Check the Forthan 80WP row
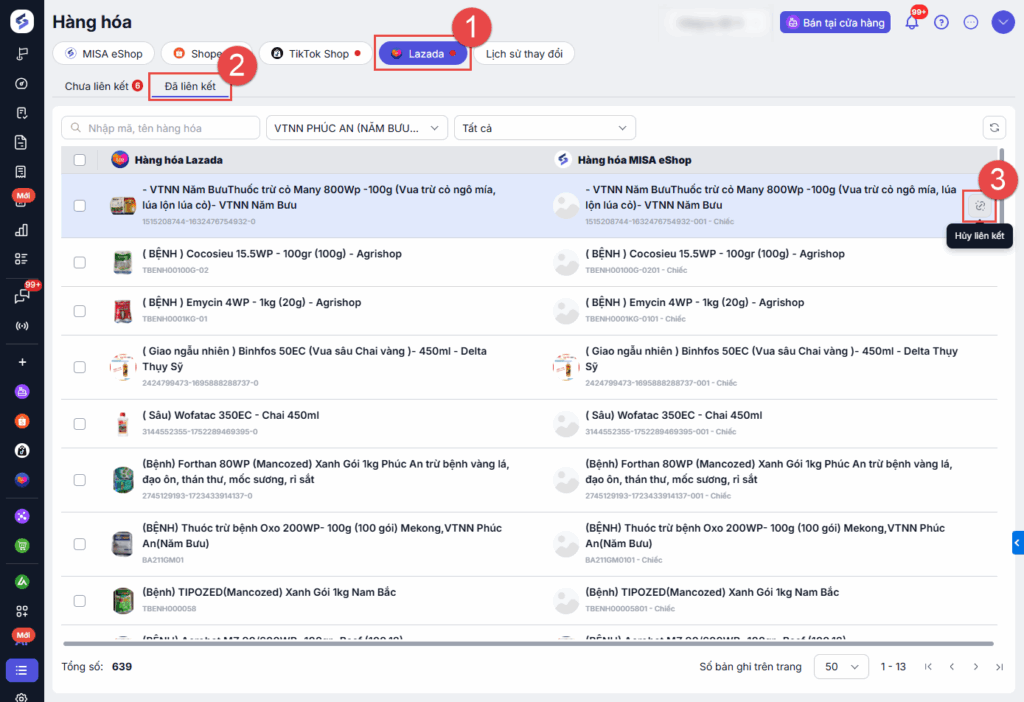 click(x=80, y=480)
